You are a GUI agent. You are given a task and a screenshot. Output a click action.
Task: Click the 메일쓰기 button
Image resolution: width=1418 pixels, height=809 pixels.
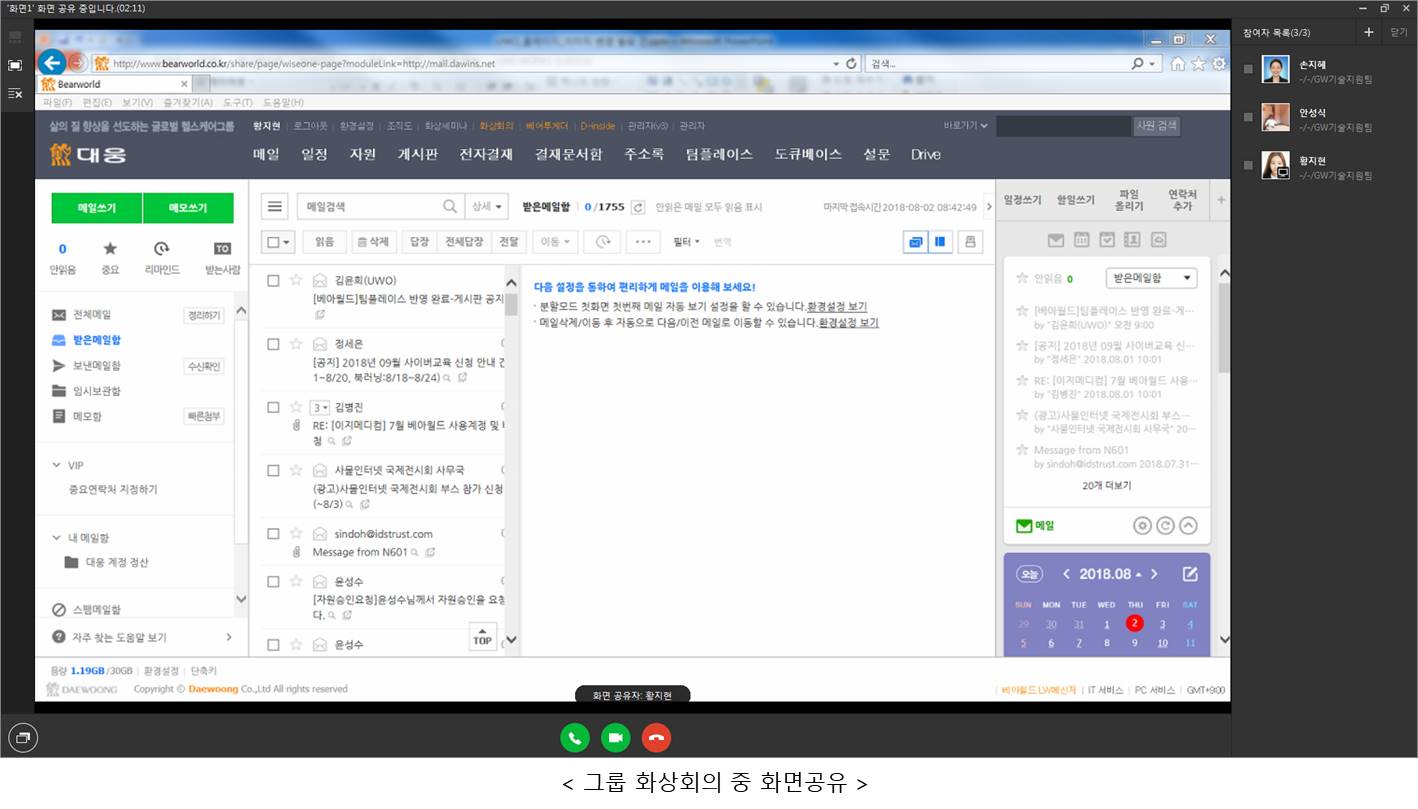click(97, 208)
